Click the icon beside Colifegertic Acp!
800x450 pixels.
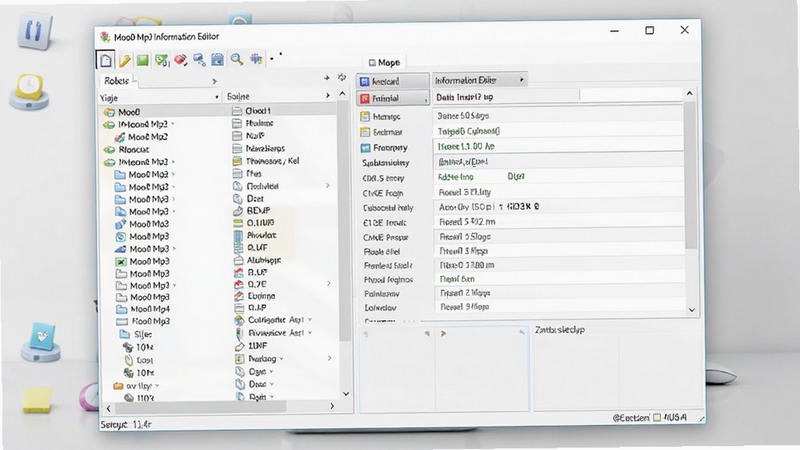coord(239,320)
